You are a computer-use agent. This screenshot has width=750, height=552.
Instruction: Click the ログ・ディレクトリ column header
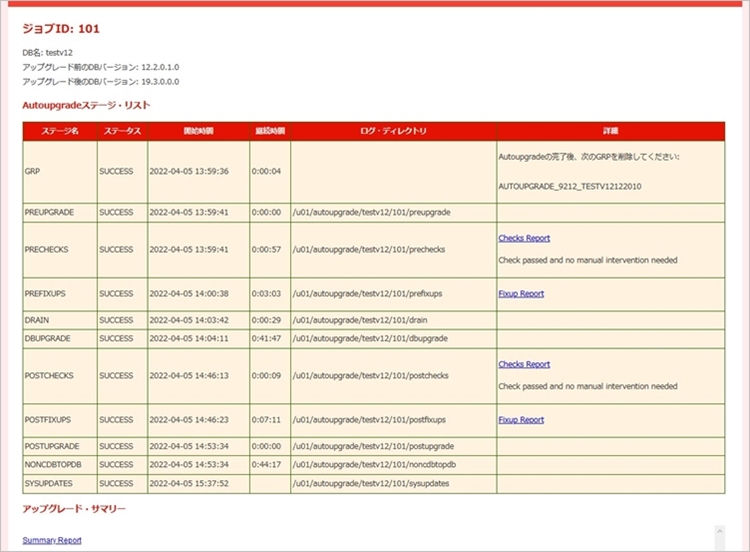tap(393, 131)
